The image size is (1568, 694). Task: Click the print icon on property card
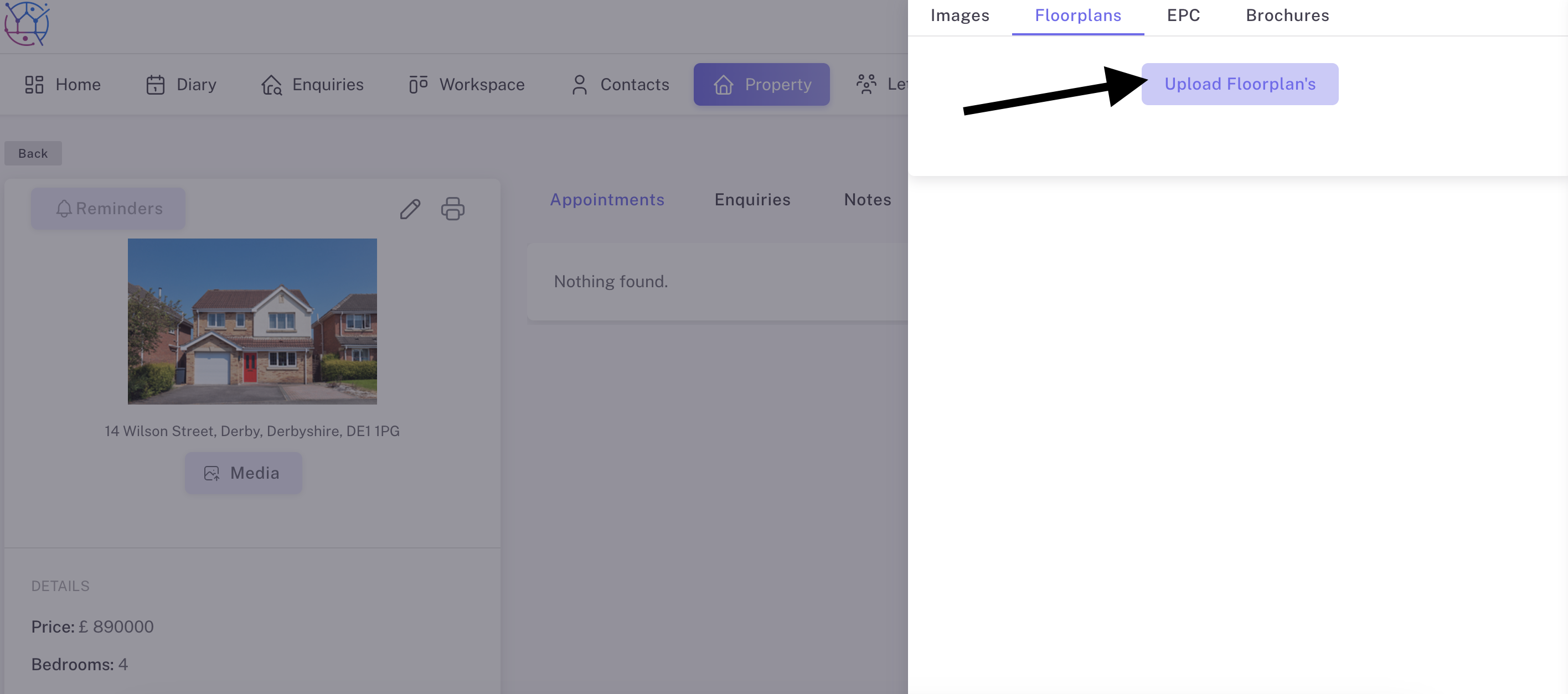point(453,209)
